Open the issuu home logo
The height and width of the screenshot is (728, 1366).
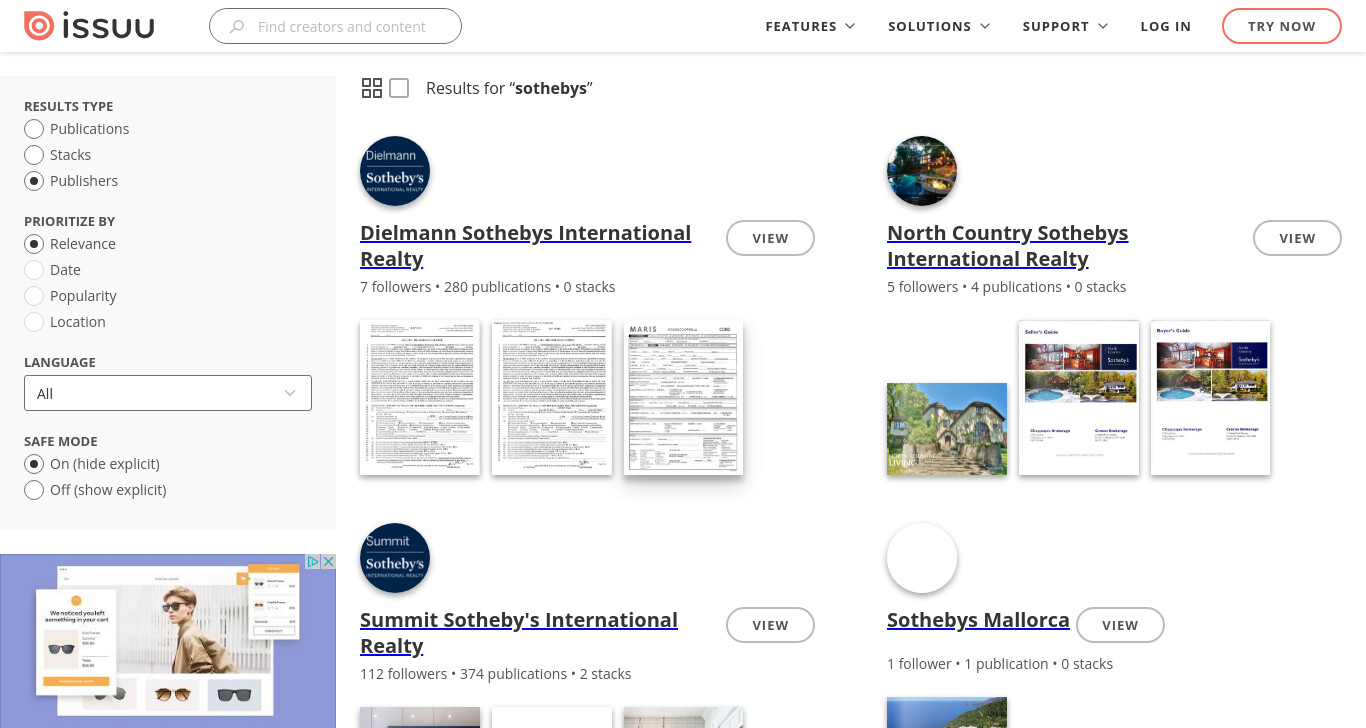tap(89, 26)
